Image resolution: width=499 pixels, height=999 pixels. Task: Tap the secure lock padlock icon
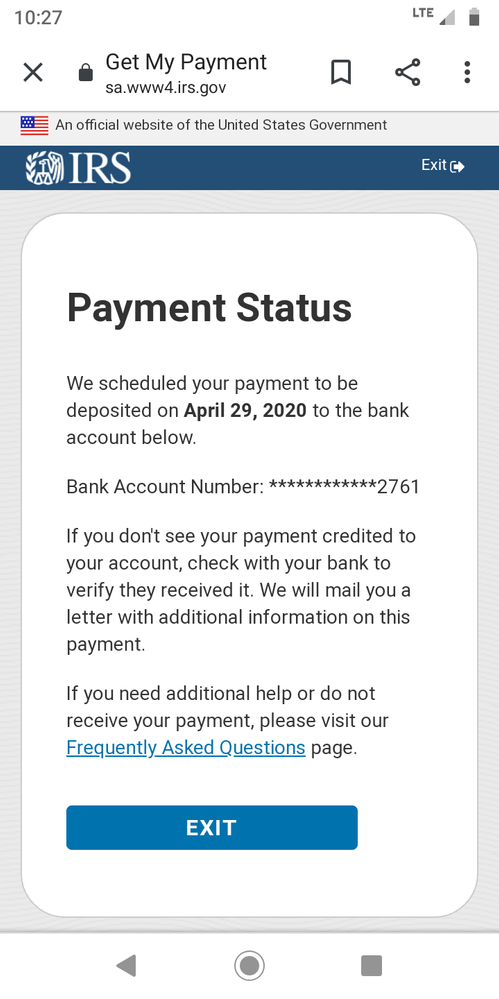85,73
